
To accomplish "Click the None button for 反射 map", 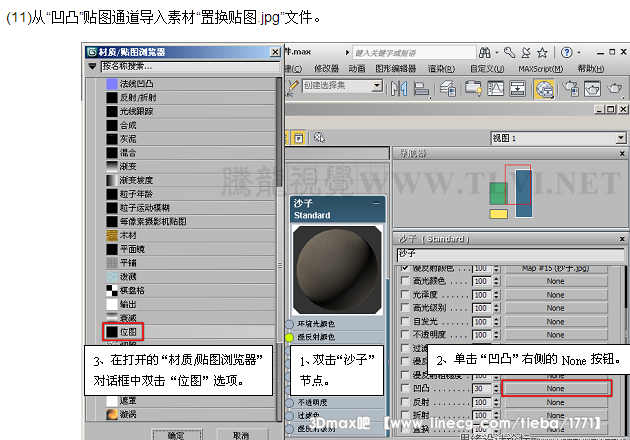I will coord(556,402).
